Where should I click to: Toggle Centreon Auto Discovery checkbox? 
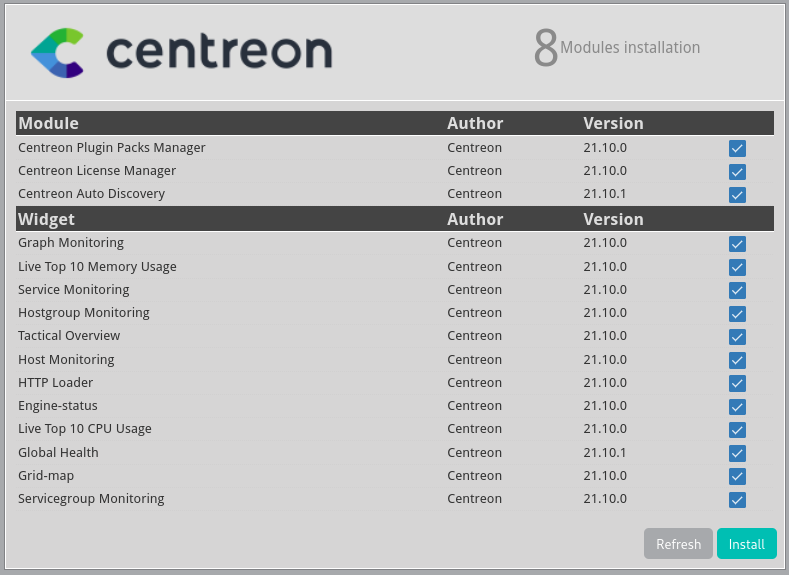click(737, 195)
